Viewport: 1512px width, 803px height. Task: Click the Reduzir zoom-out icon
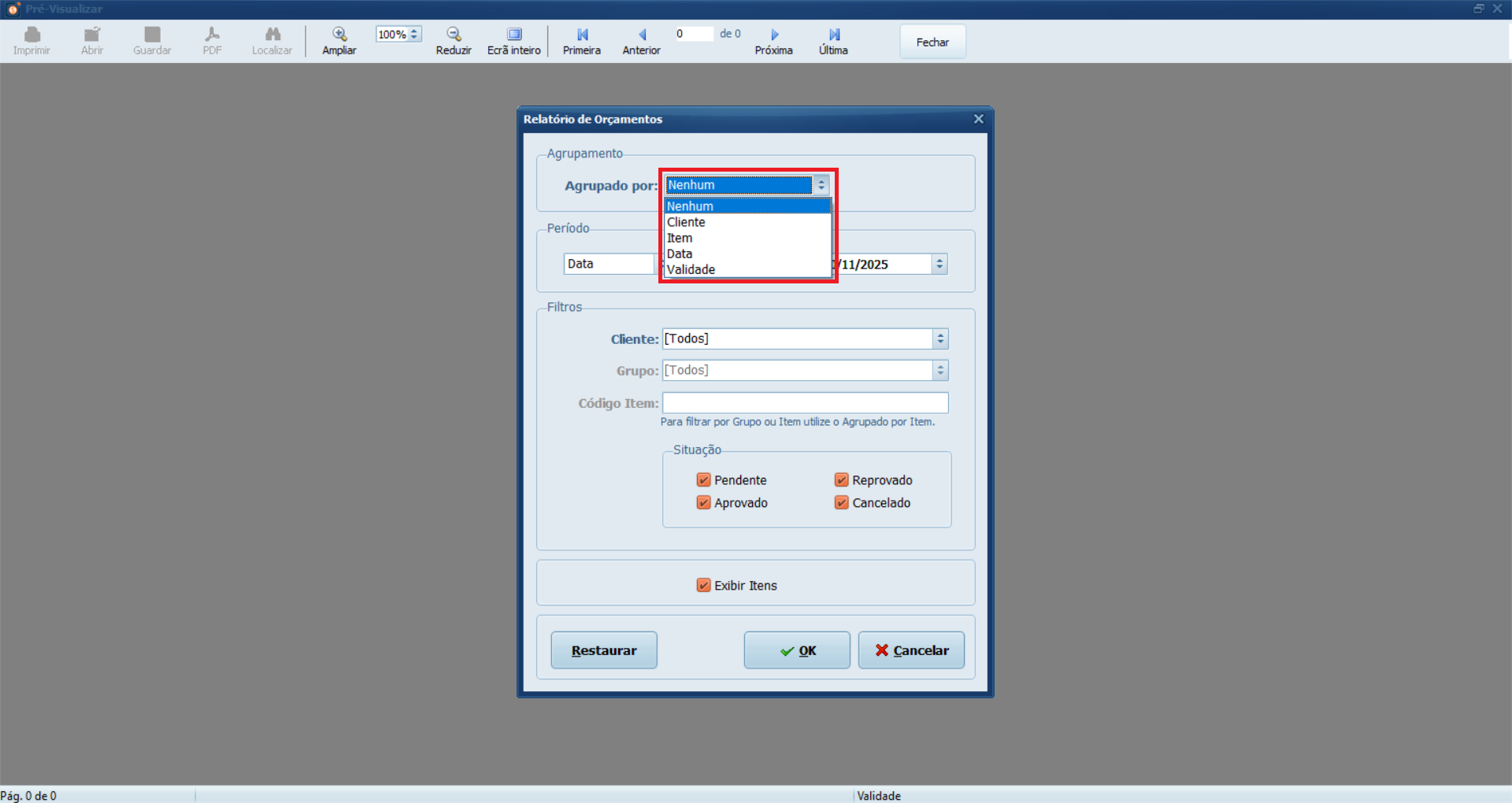(x=454, y=35)
